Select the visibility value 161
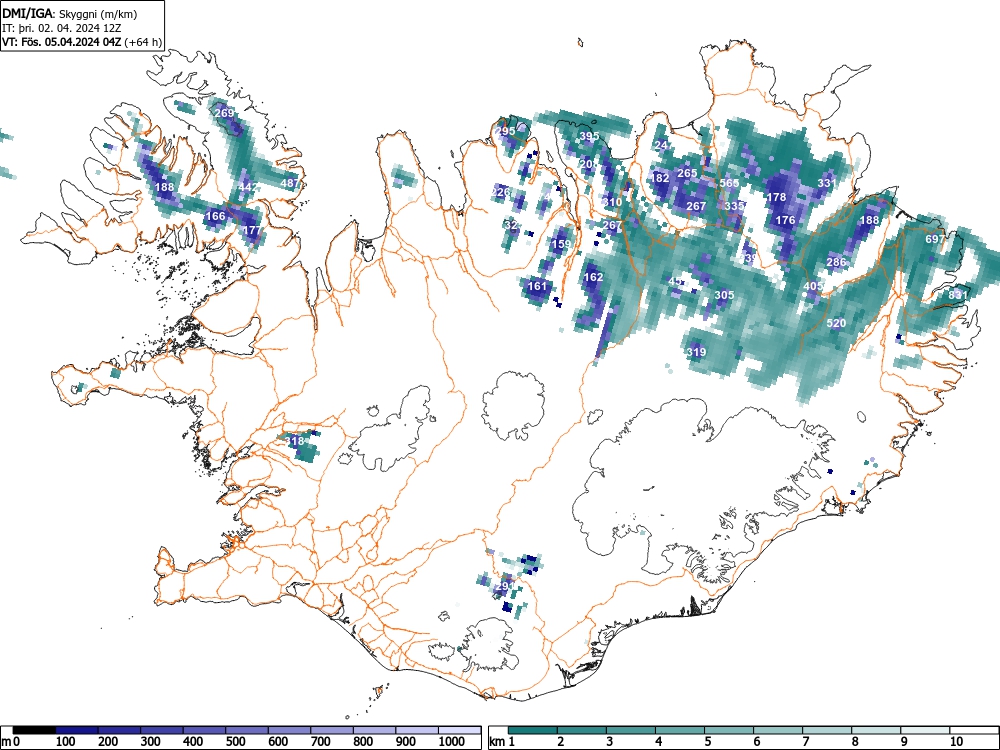Screen dimensions: 1000x750 coord(538,286)
